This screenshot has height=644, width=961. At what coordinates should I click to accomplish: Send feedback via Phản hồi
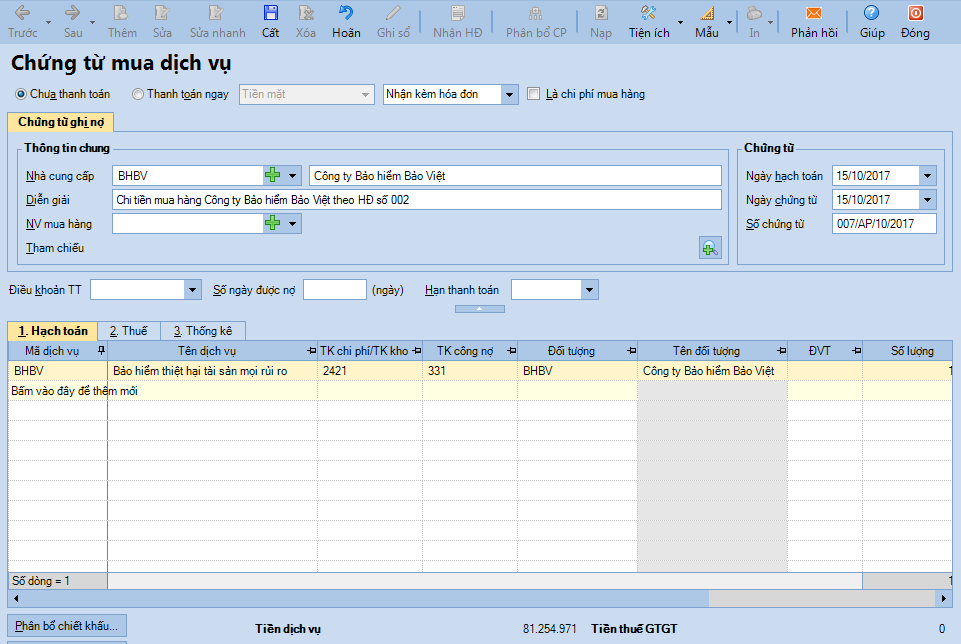point(814,21)
